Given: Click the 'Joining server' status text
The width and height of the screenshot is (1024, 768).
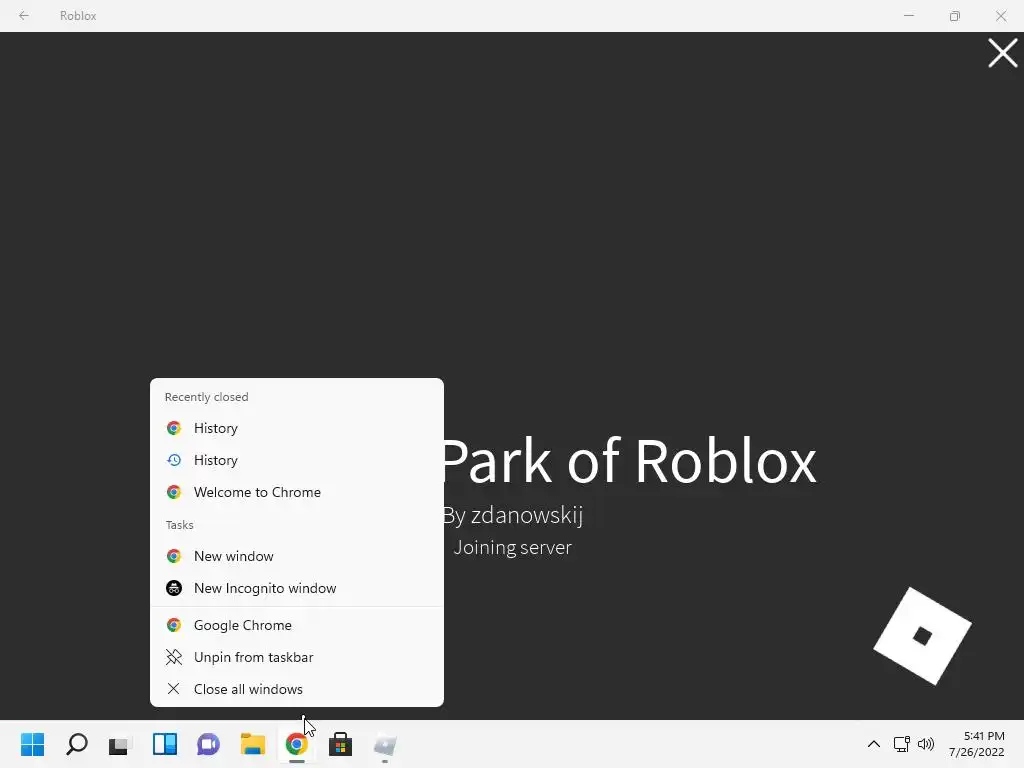Looking at the screenshot, I should [513, 547].
